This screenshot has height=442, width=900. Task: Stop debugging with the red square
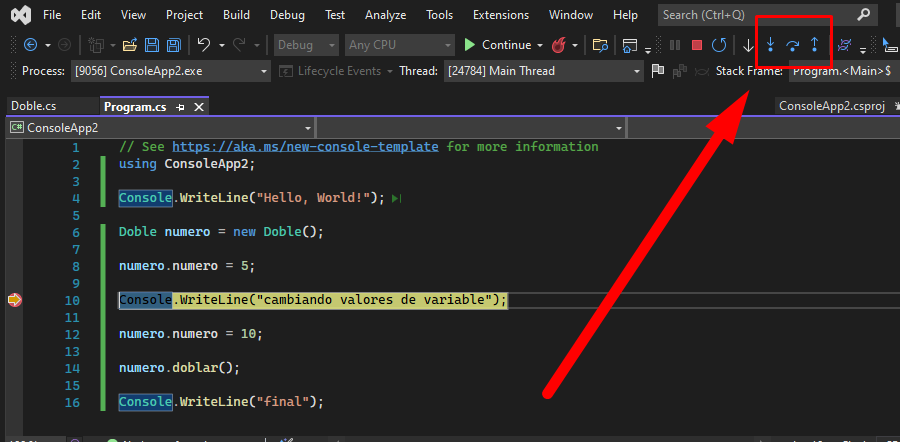(696, 45)
